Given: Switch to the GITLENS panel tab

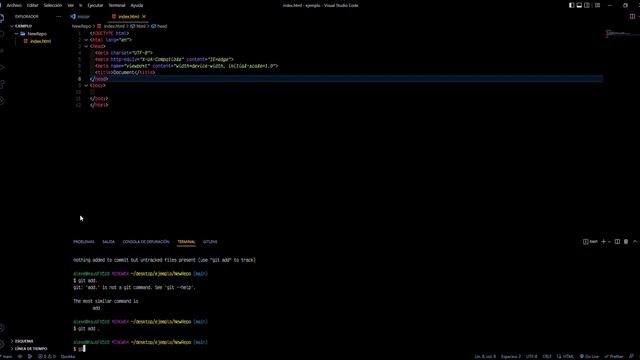Looking at the screenshot, I should pos(210,242).
